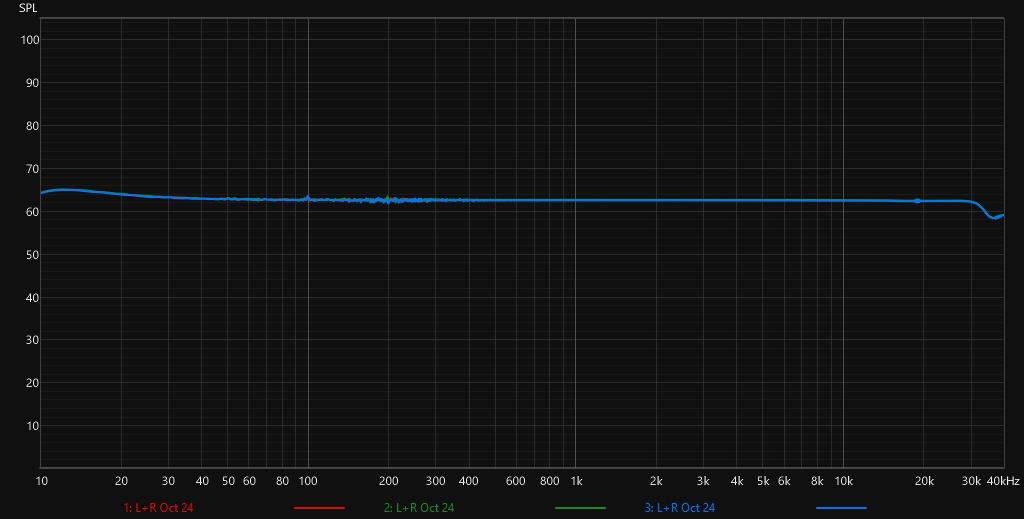Viewport: 1024px width, 519px height.
Task: Click the 60 dB SPL axis label
Action: (30, 212)
